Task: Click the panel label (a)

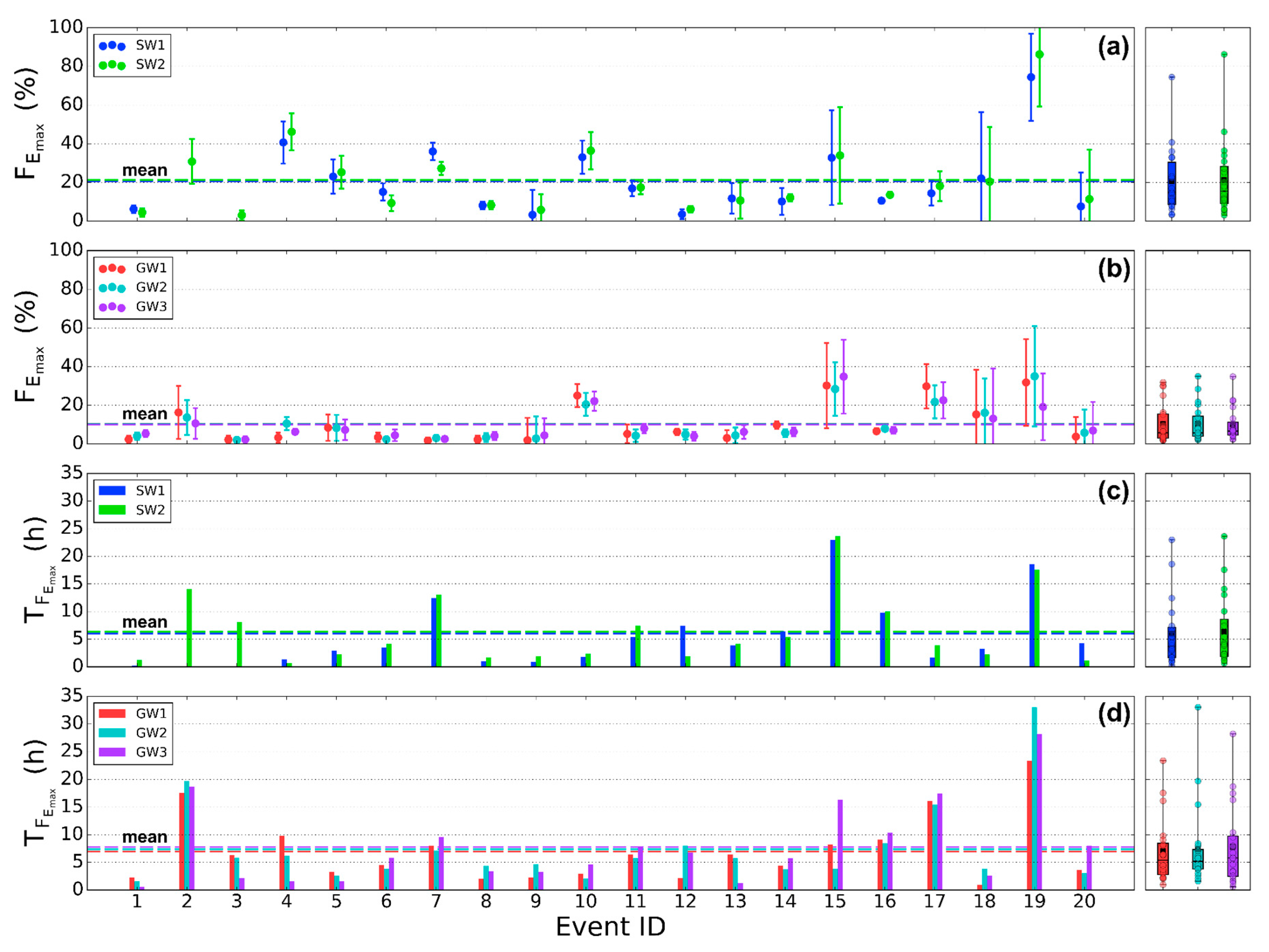Action: [1113, 47]
